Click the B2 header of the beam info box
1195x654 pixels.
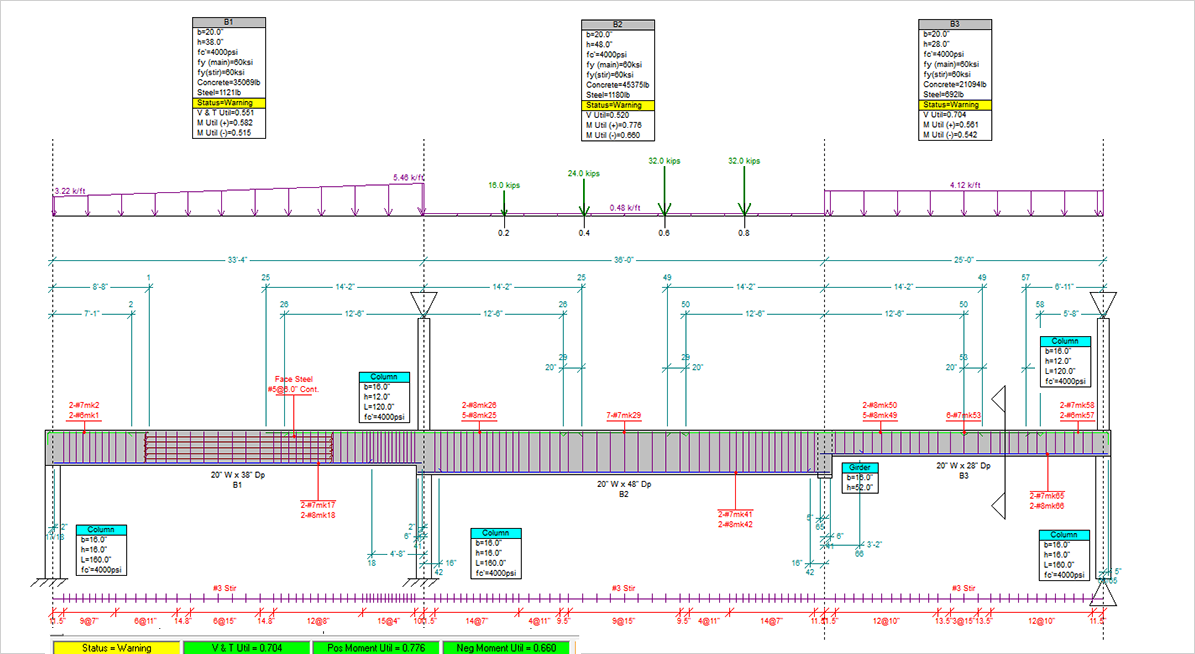[617, 24]
